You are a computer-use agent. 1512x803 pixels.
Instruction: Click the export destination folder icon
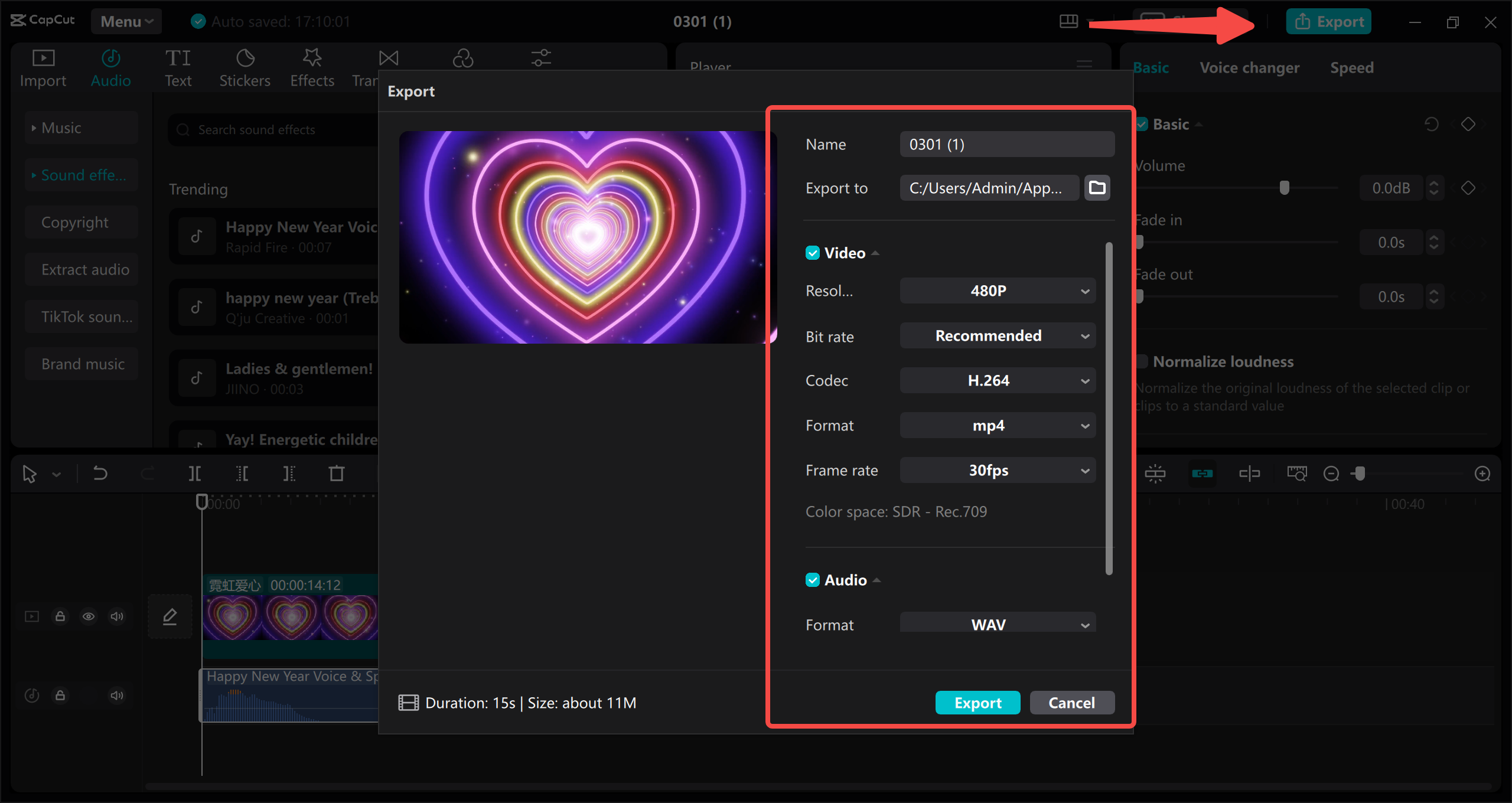click(1097, 188)
